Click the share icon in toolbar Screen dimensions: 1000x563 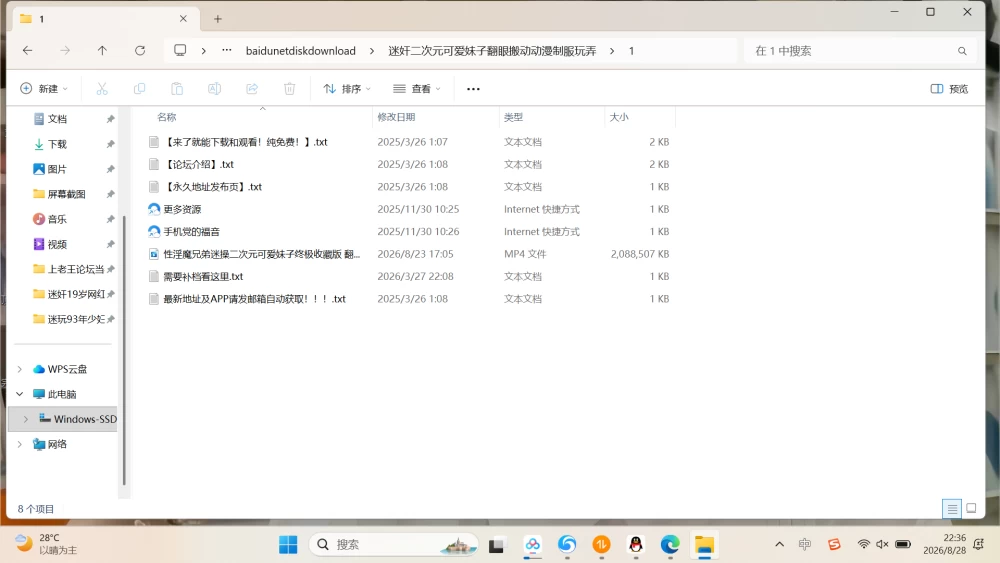tap(252, 89)
